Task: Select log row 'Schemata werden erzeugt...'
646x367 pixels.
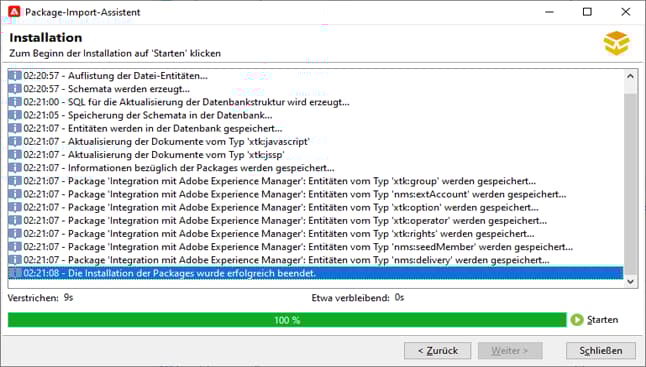Action: 316,89
